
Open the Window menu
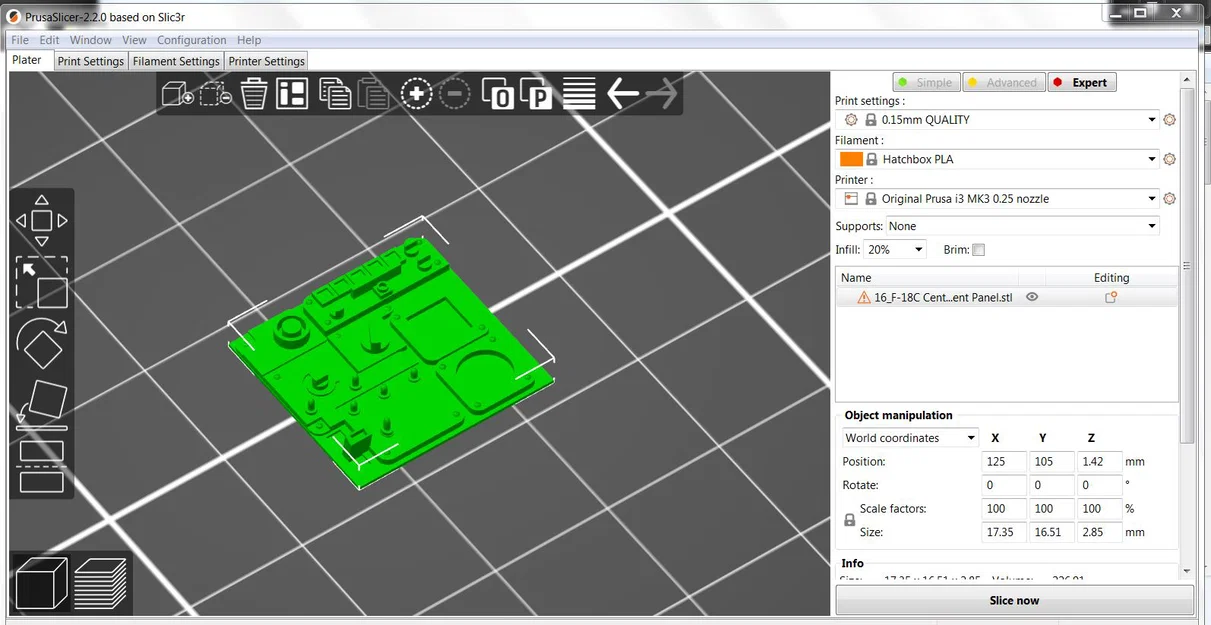tap(91, 40)
